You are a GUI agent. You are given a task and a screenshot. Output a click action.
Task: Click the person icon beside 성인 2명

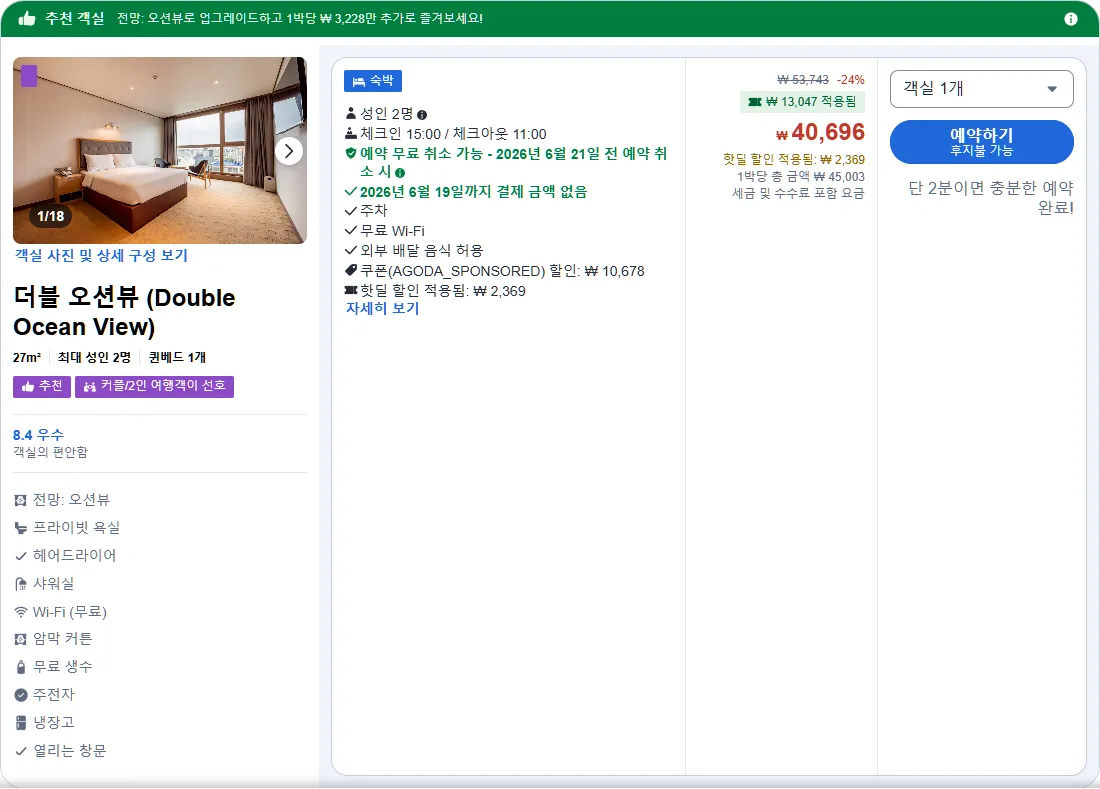[351, 113]
